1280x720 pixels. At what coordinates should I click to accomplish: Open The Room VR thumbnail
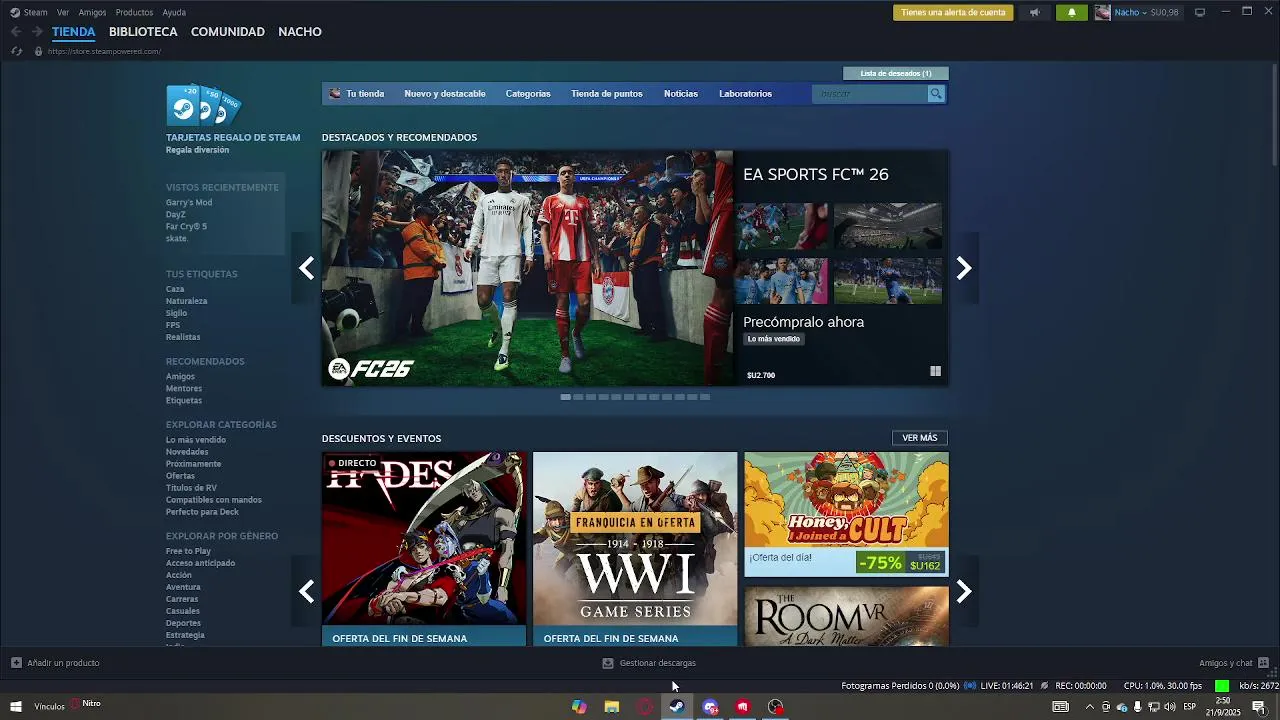(846, 616)
